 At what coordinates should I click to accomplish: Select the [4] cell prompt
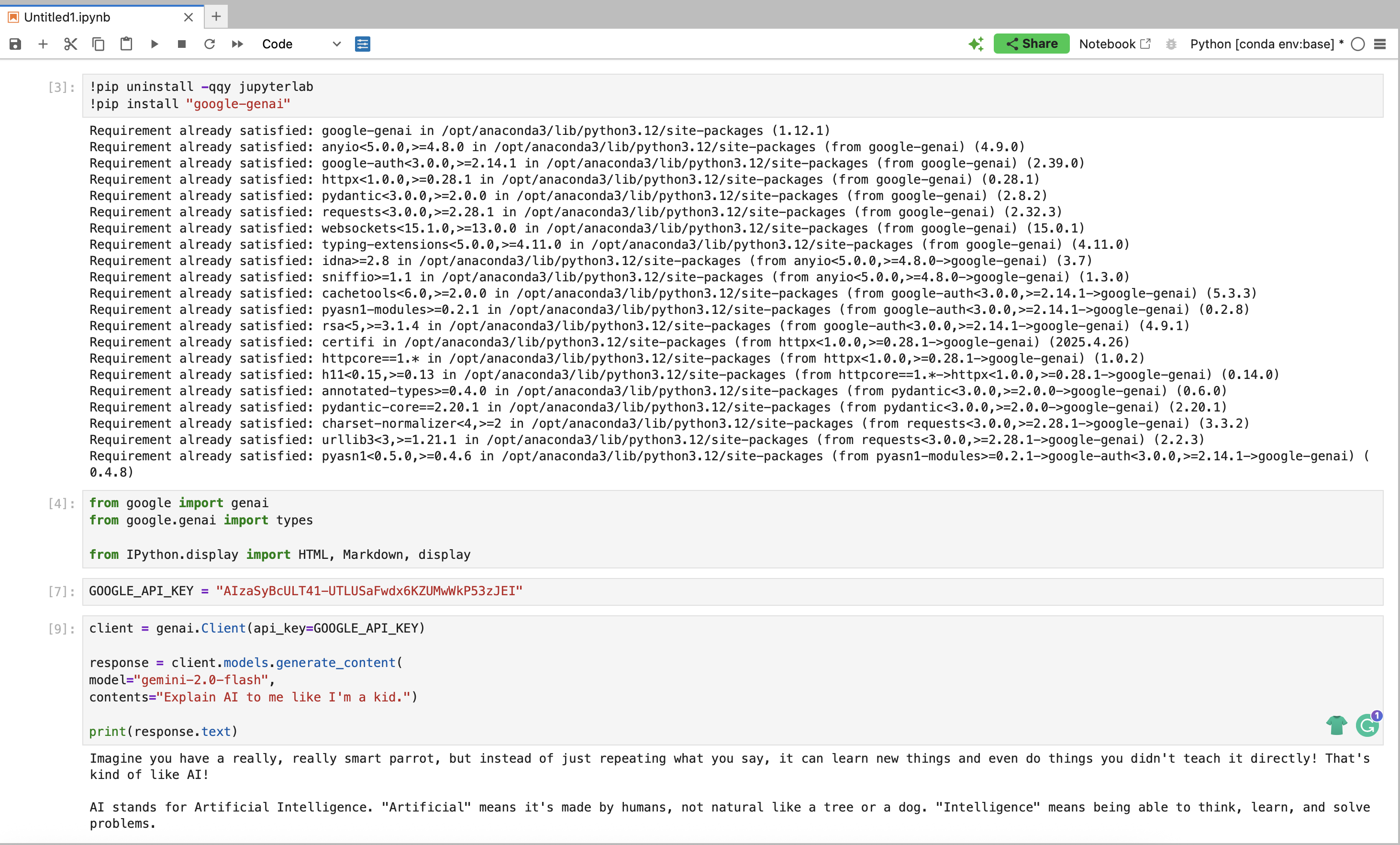coord(61,503)
